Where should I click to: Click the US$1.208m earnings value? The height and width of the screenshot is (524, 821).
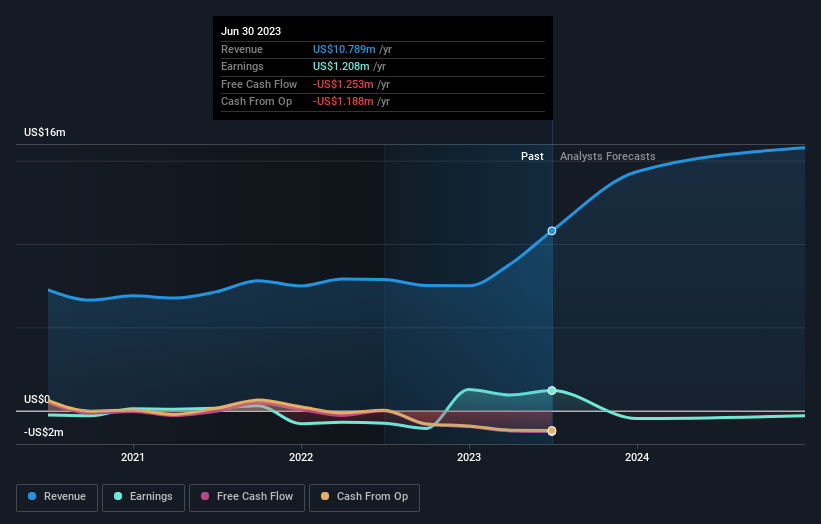(x=341, y=66)
